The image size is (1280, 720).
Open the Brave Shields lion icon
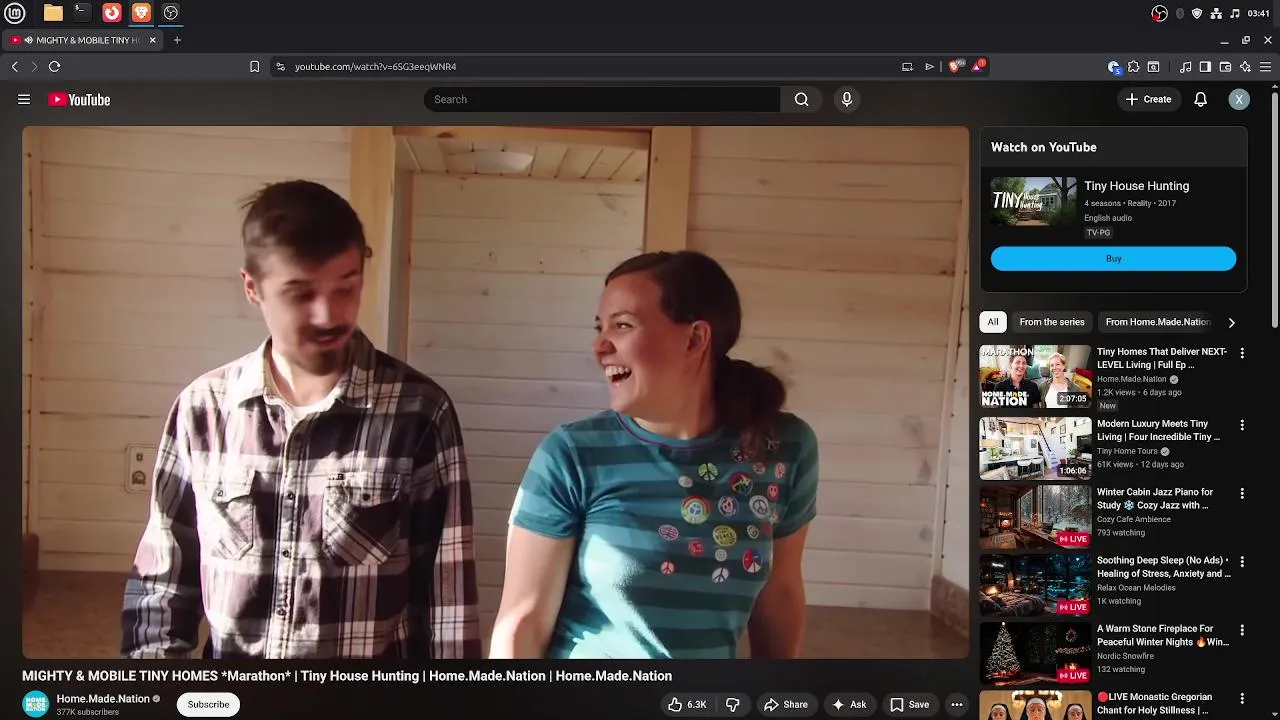click(956, 66)
